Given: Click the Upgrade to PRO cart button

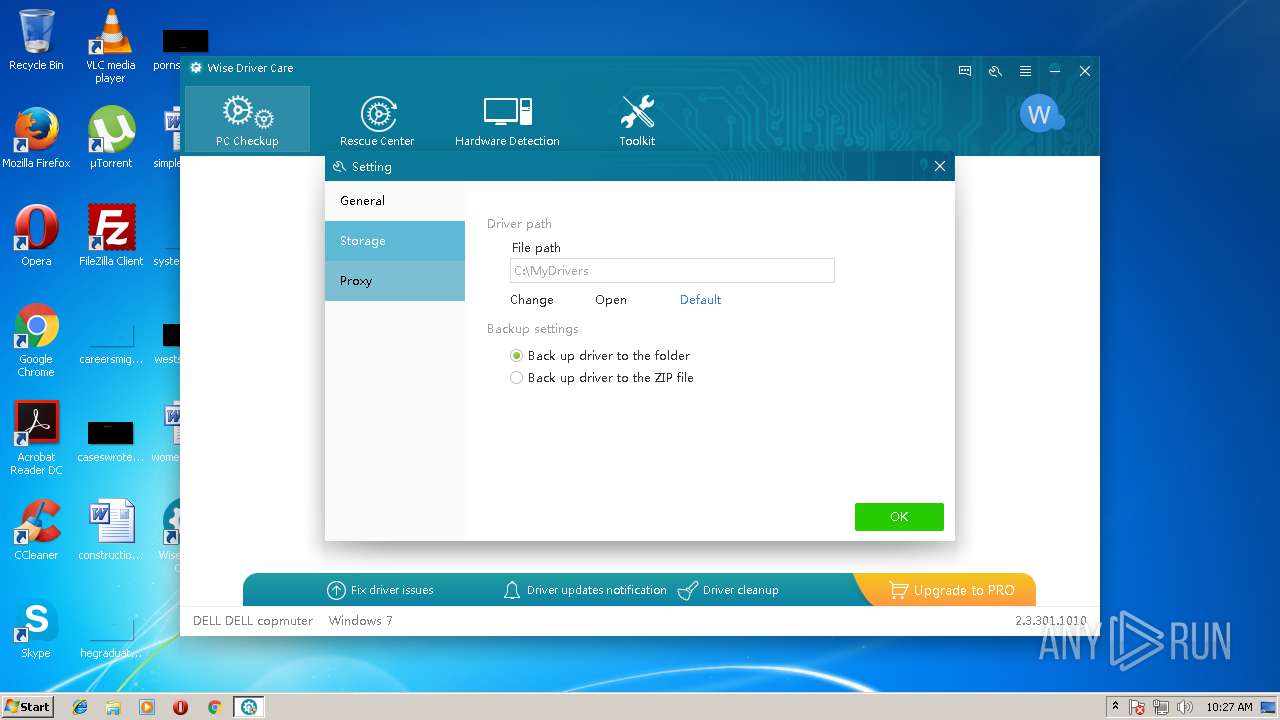Looking at the screenshot, I should (x=951, y=590).
